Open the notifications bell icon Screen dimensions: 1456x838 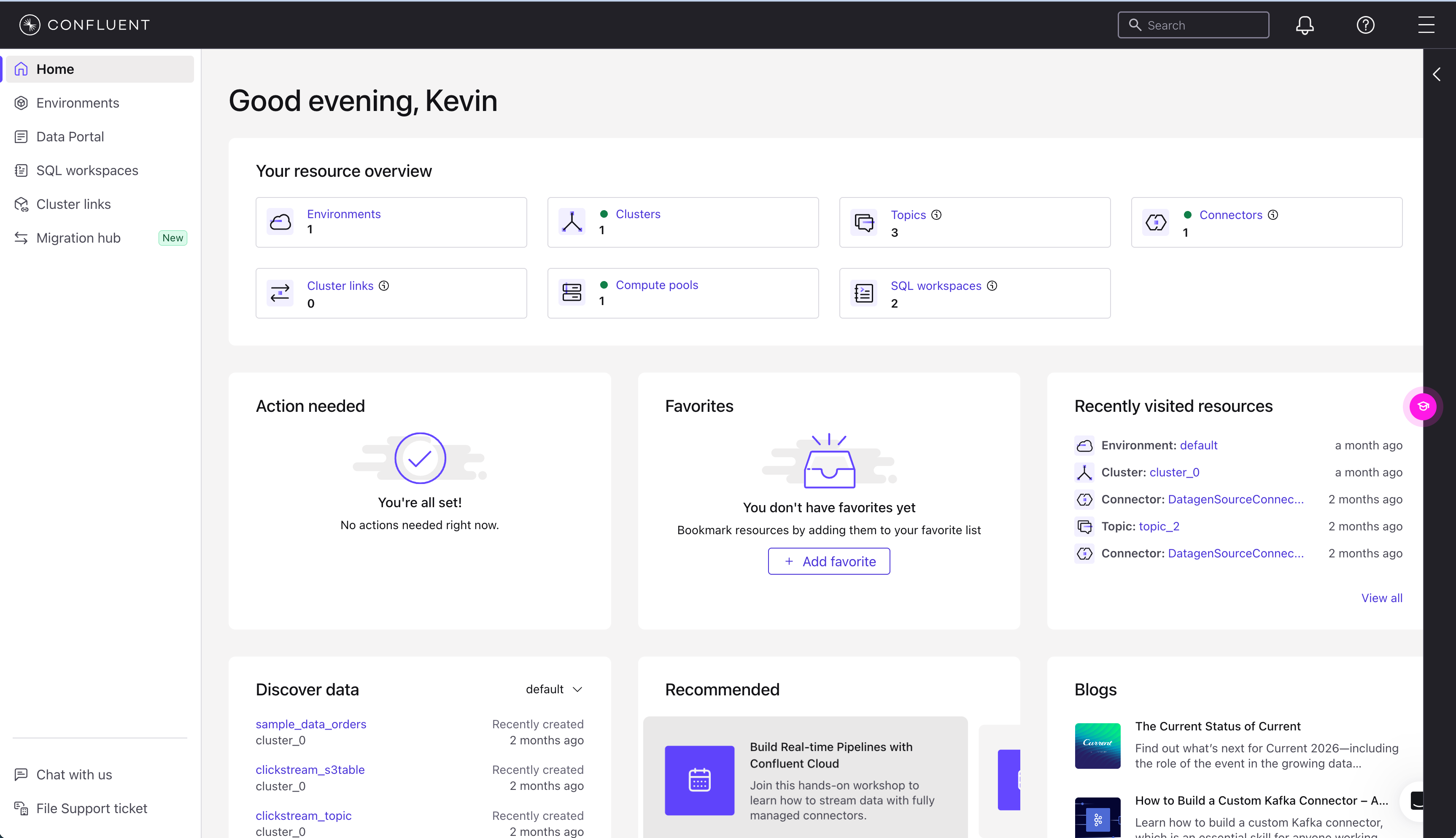pos(1304,25)
